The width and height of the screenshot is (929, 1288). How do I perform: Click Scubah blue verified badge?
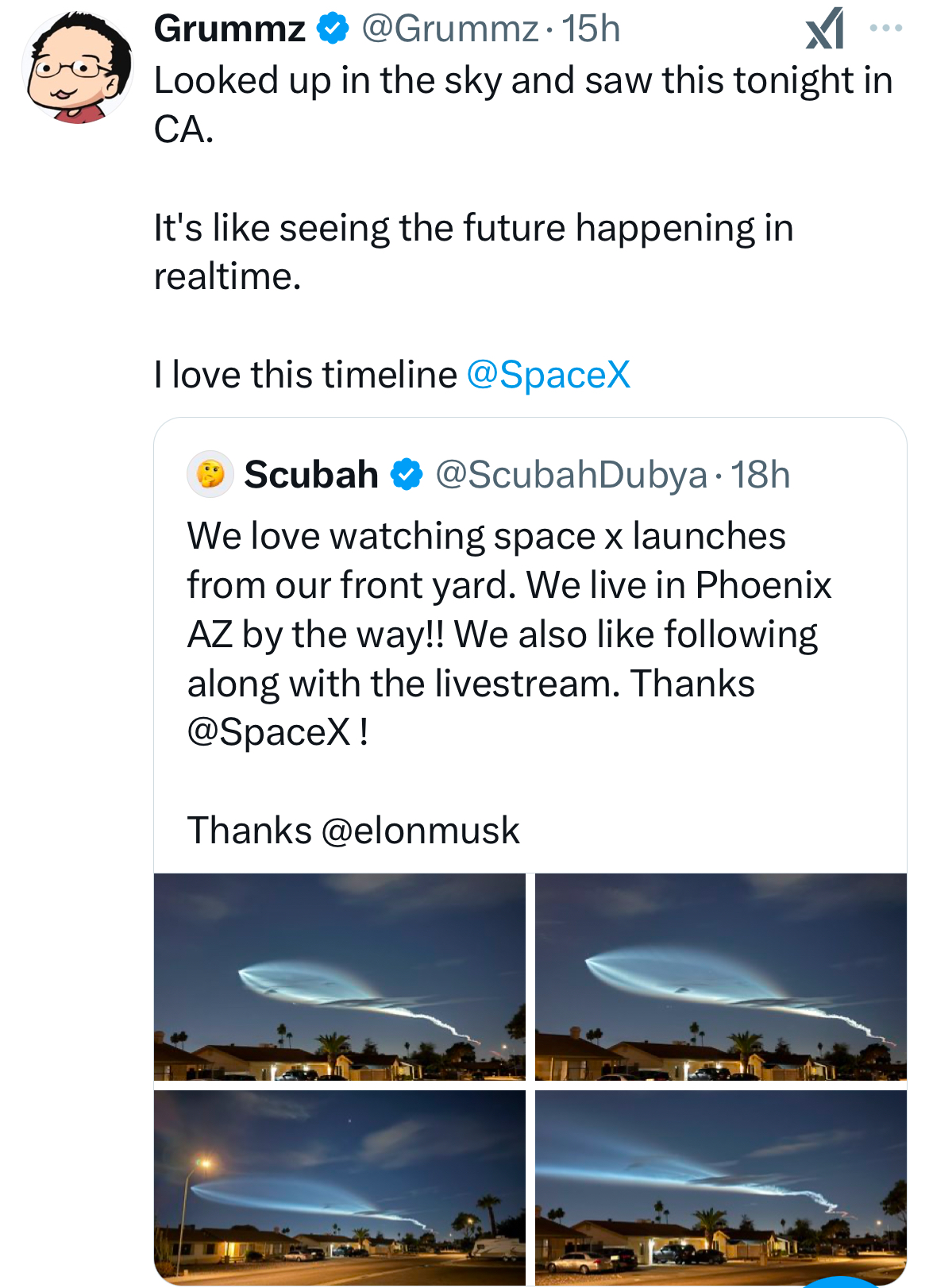click(407, 475)
